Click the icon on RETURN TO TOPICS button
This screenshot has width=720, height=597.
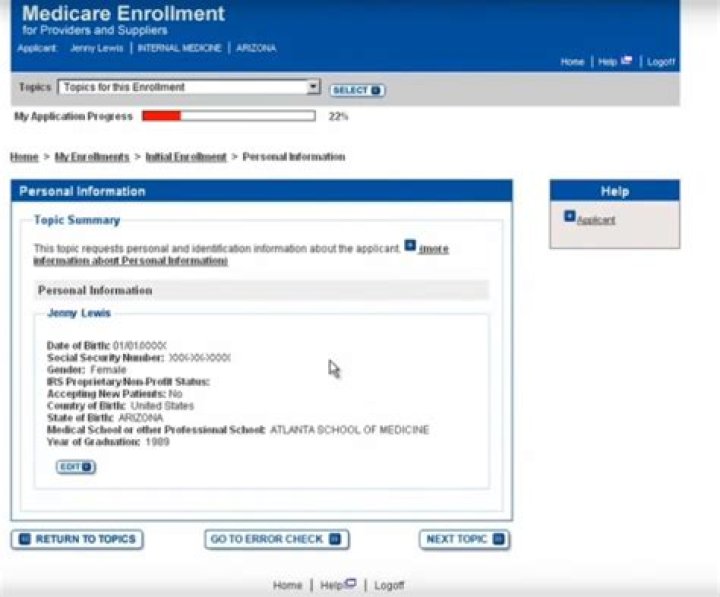[25, 539]
